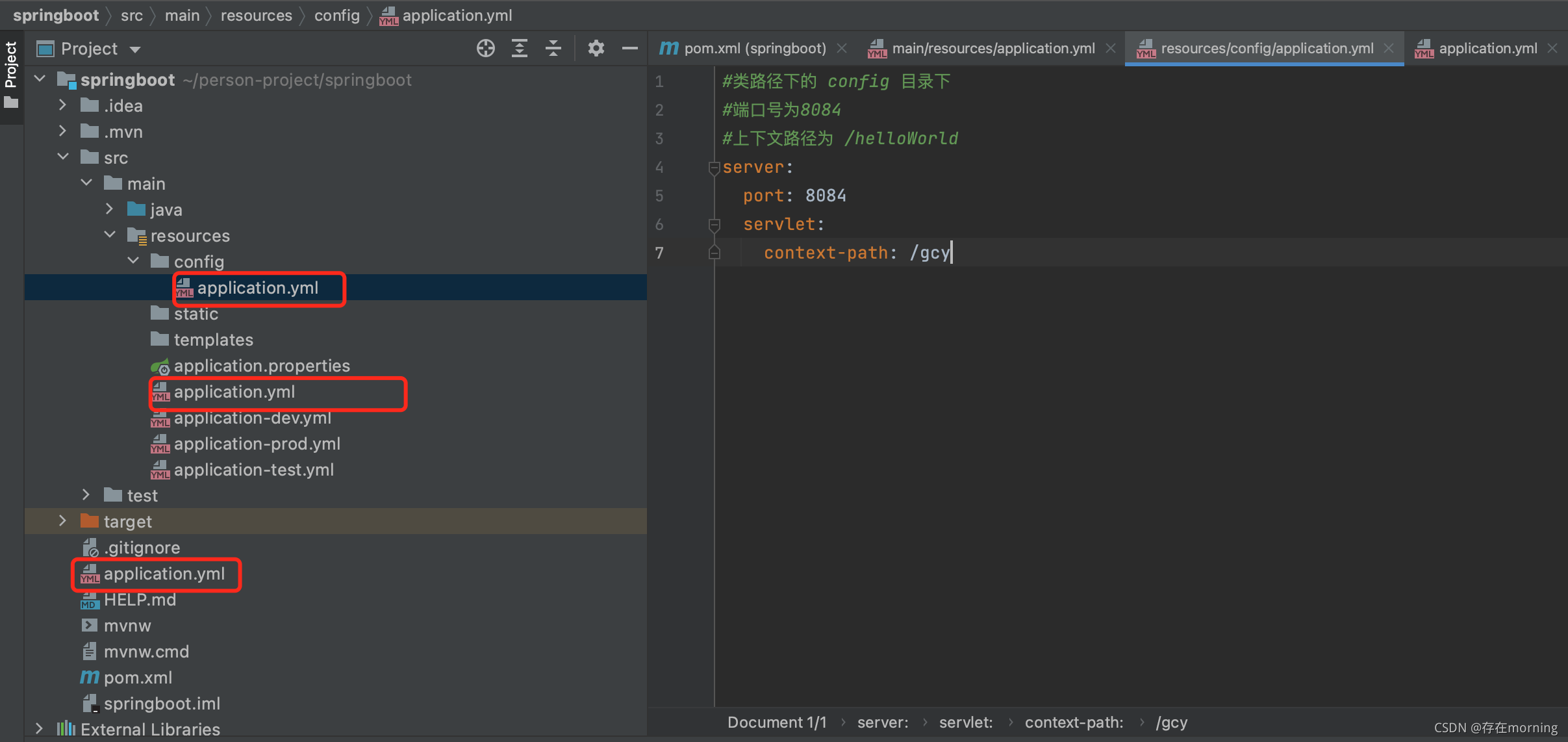This screenshot has height=742, width=1568.
Task: Collapse the main folder
Action: pyautogui.click(x=86, y=183)
